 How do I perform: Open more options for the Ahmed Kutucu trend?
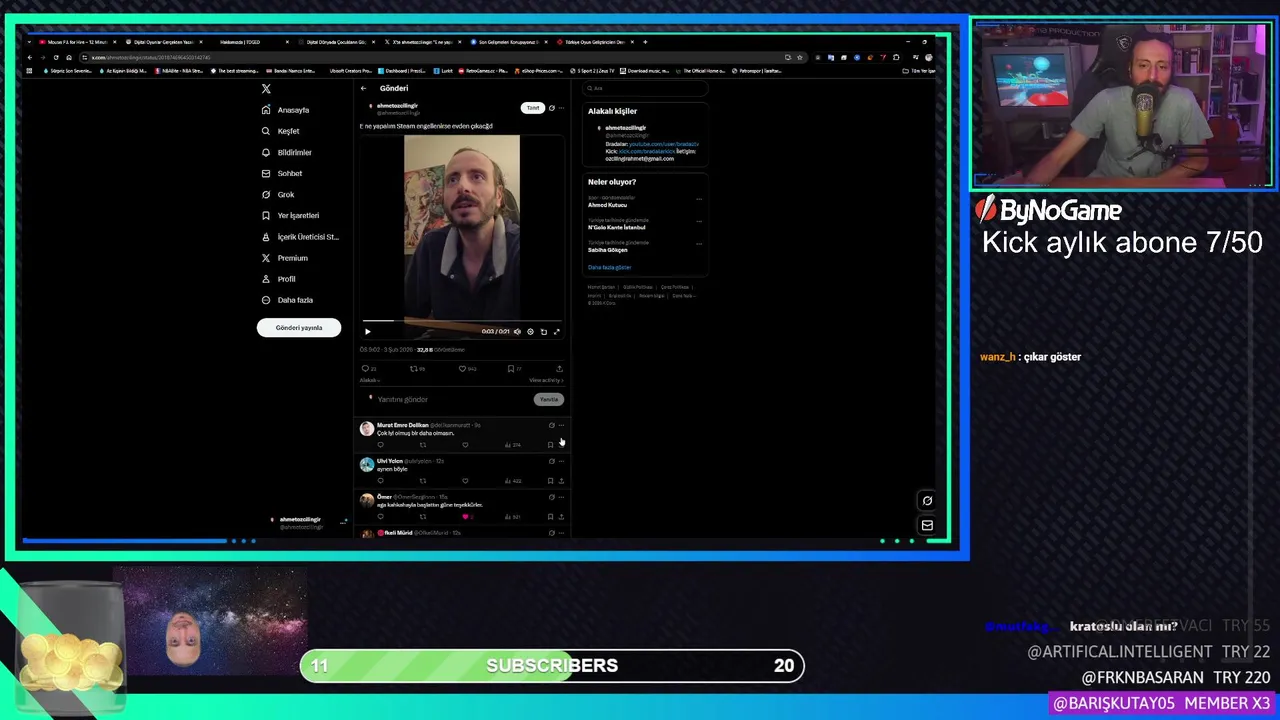(x=699, y=199)
